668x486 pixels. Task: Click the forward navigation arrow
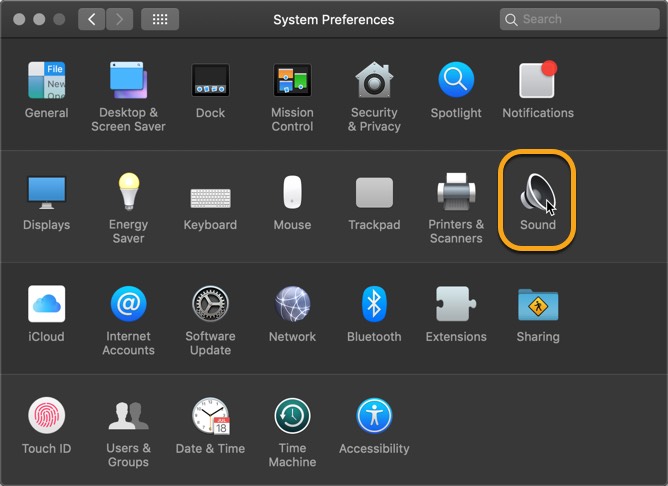pyautogui.click(x=119, y=19)
